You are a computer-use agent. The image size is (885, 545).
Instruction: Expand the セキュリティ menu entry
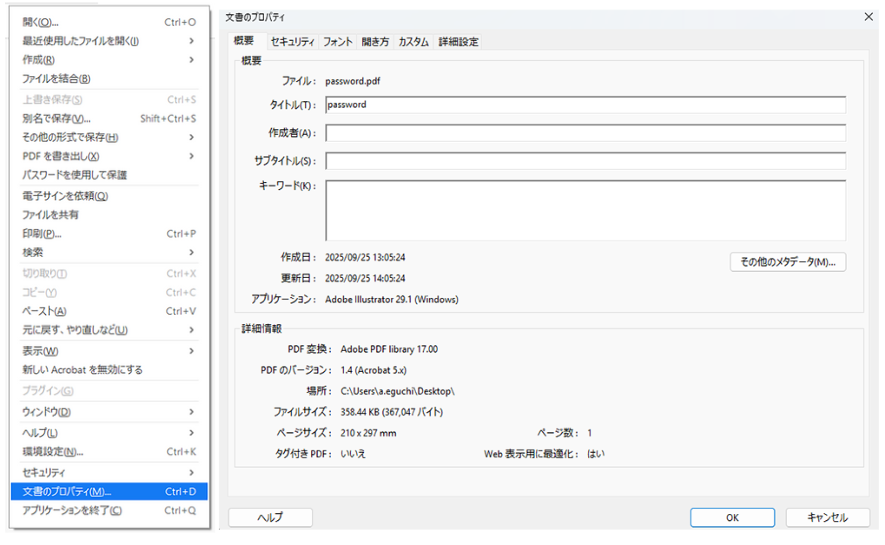191,472
